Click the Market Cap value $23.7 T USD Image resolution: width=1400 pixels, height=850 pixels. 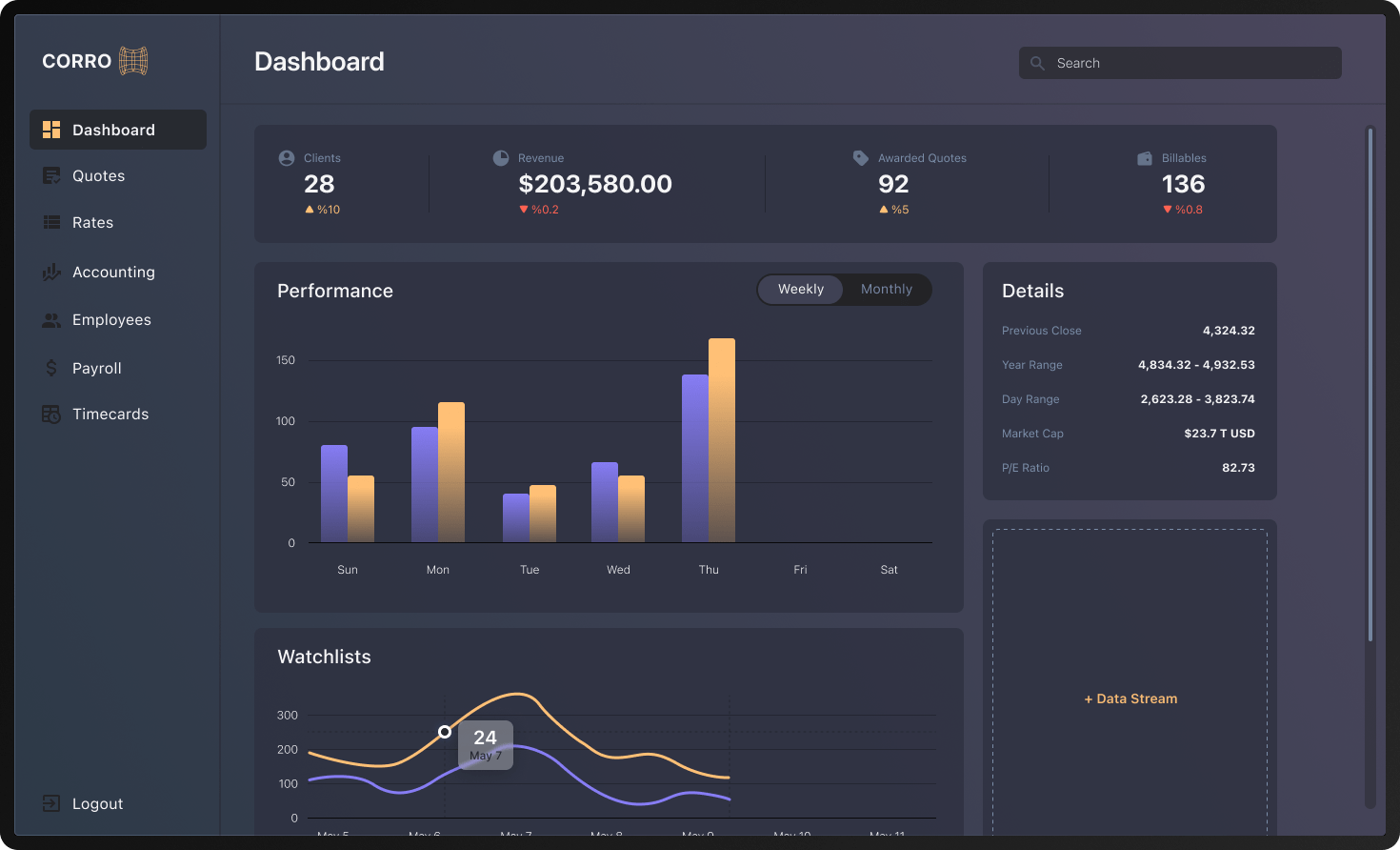click(1220, 434)
